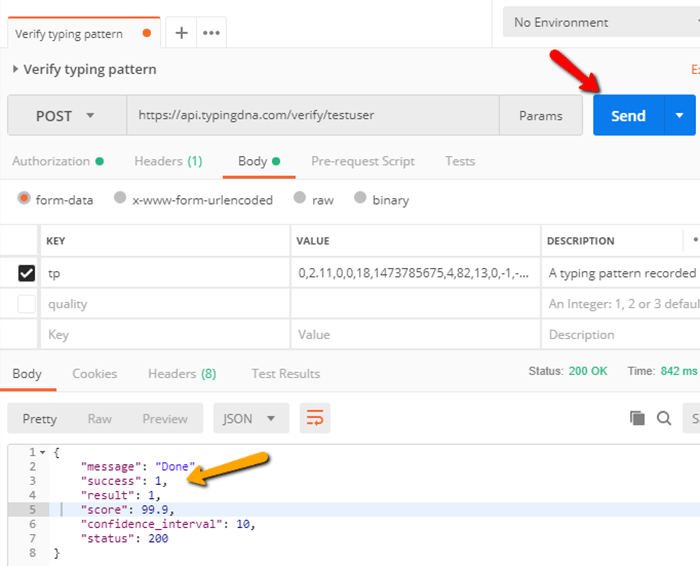Click the 'tp' key cell
700x566 pixels.
[x=165, y=273]
